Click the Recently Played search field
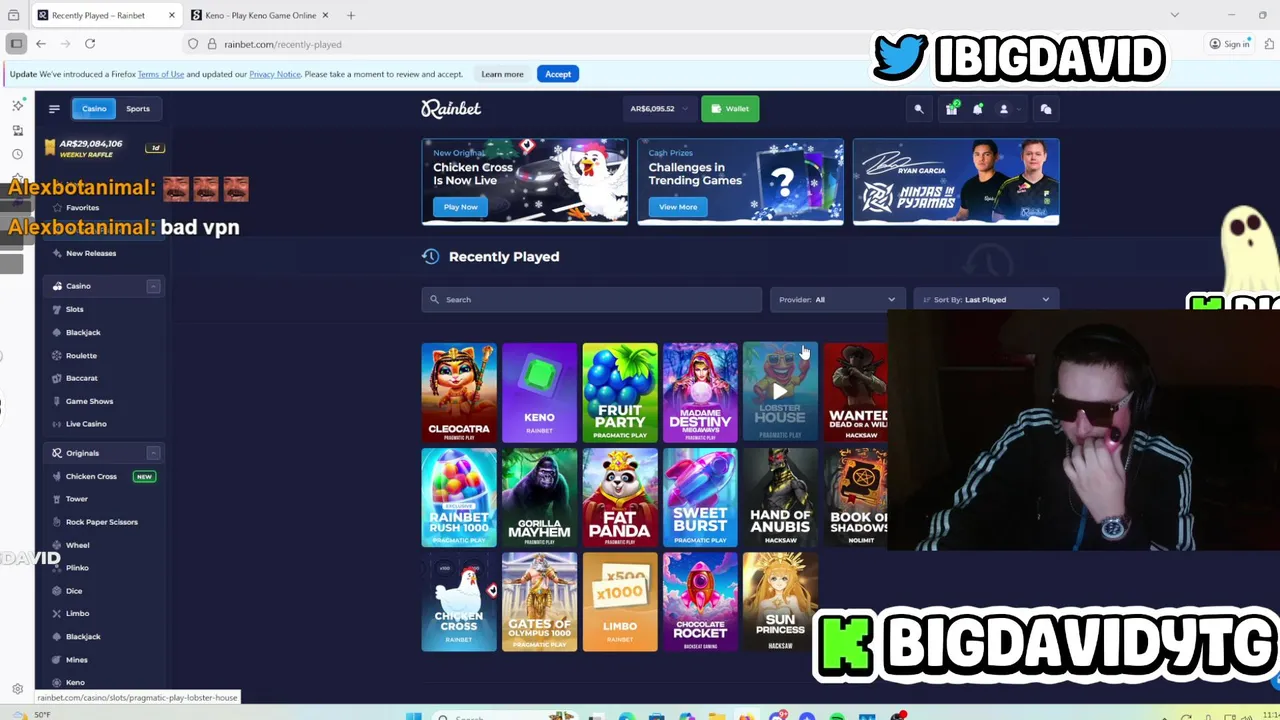This screenshot has height=720, width=1280. click(x=591, y=299)
